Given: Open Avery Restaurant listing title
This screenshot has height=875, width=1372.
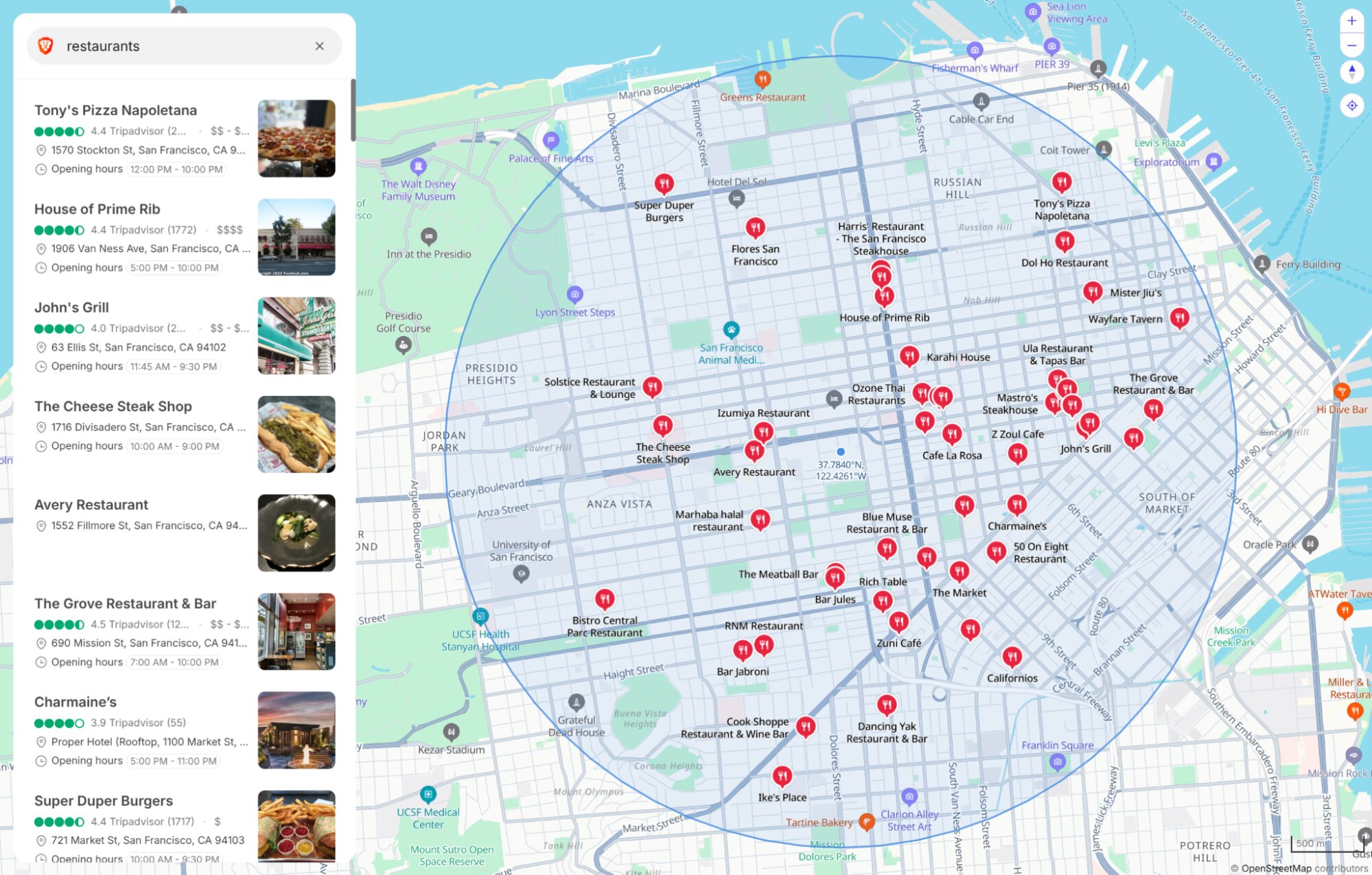Looking at the screenshot, I should click(x=91, y=505).
